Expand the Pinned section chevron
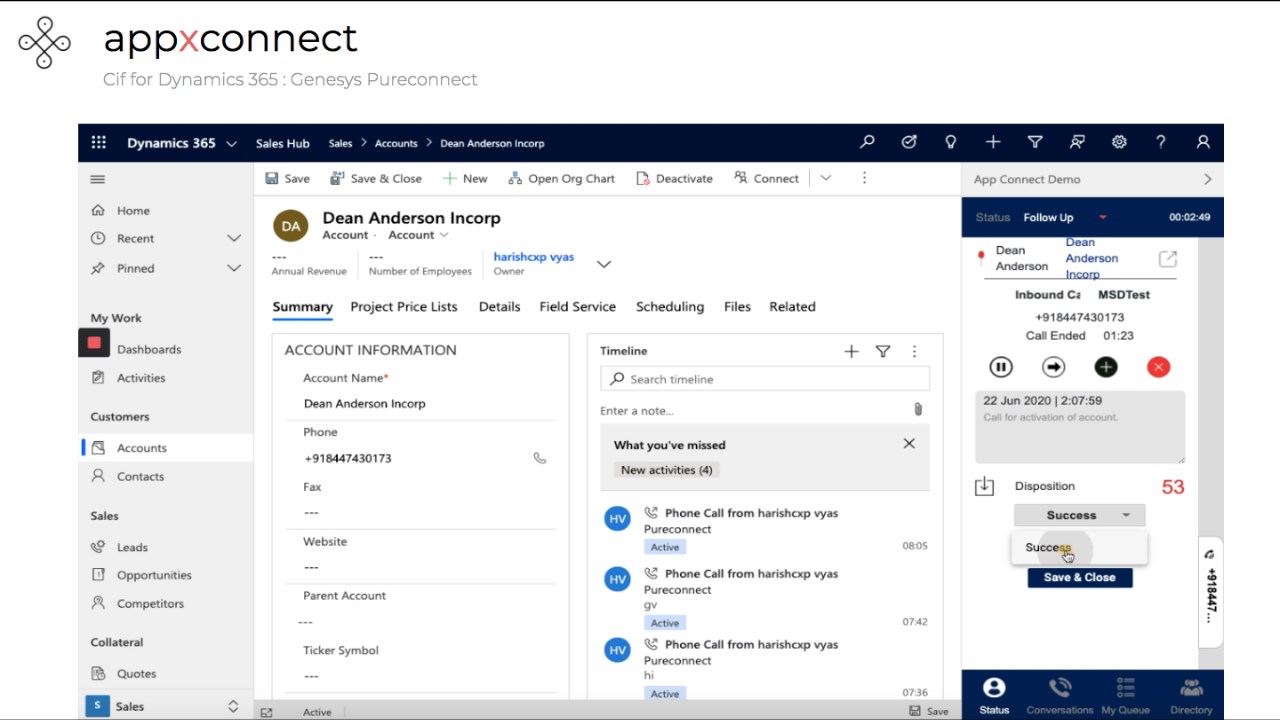The width and height of the screenshot is (1280, 720). pos(234,268)
